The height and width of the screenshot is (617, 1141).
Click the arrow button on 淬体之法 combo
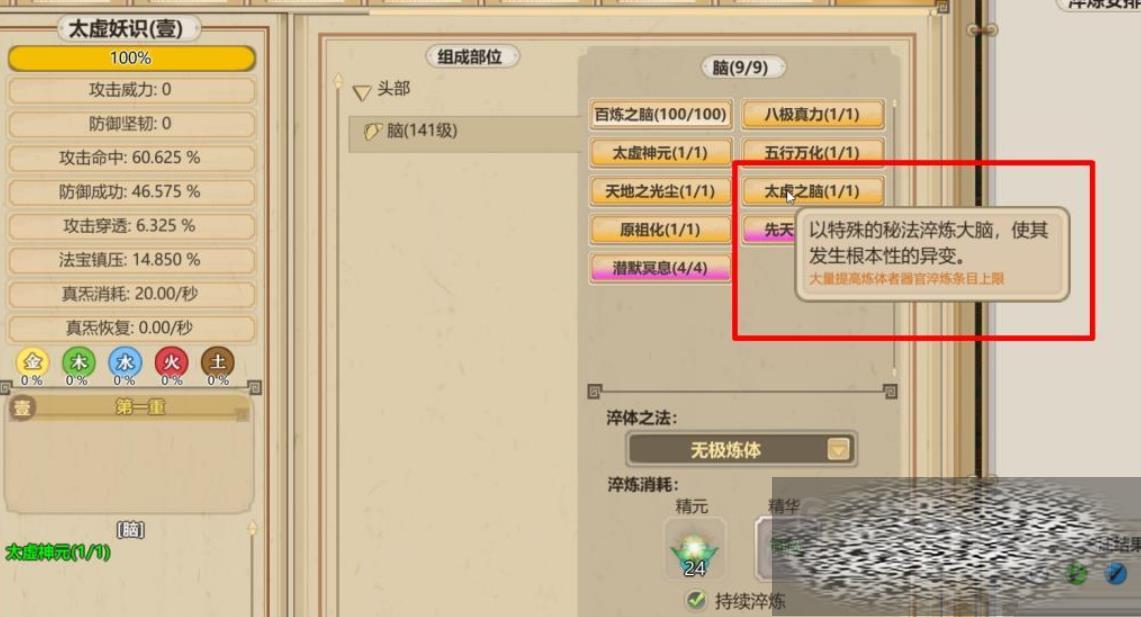tap(838, 450)
